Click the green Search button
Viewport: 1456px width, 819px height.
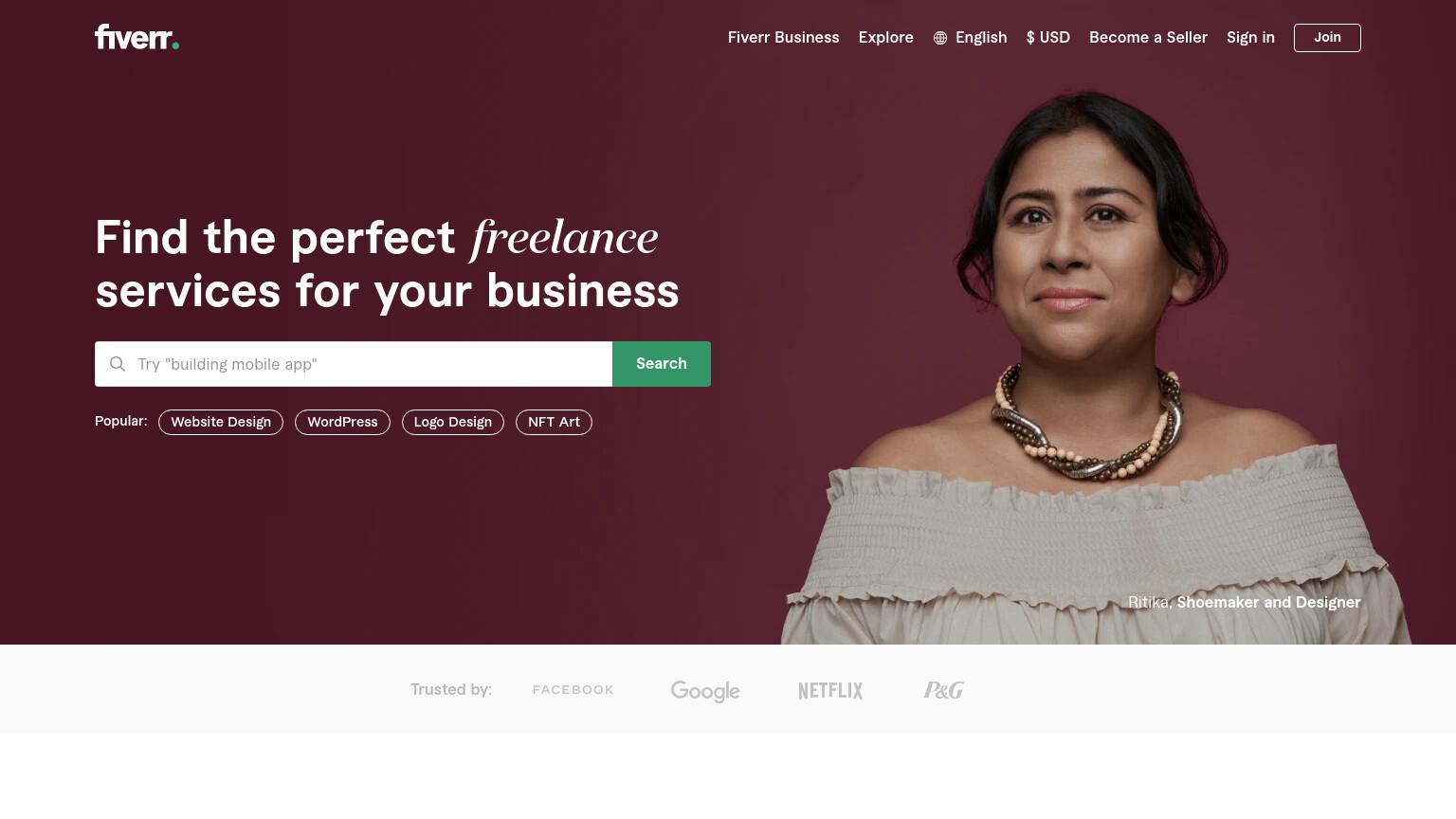click(x=662, y=364)
